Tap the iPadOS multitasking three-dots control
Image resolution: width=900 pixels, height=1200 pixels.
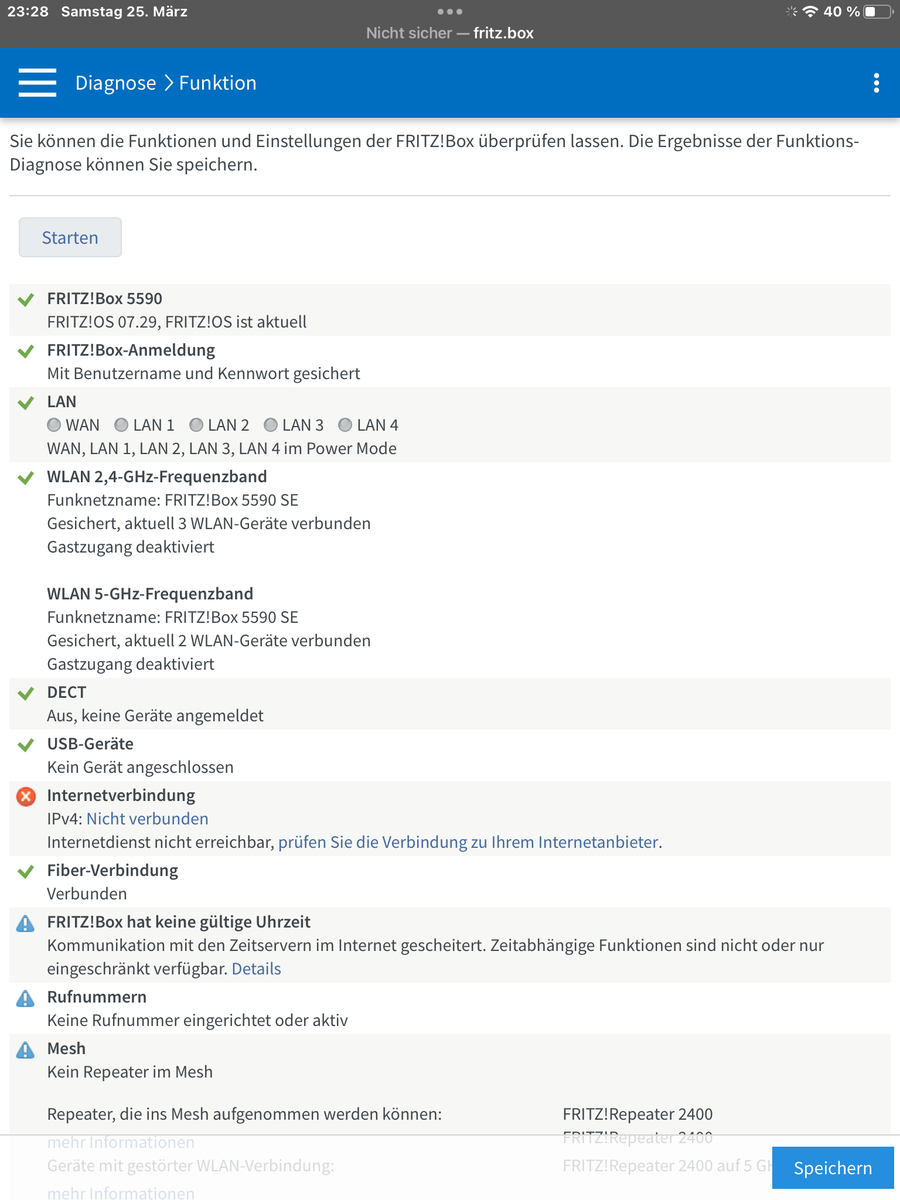click(450, 12)
